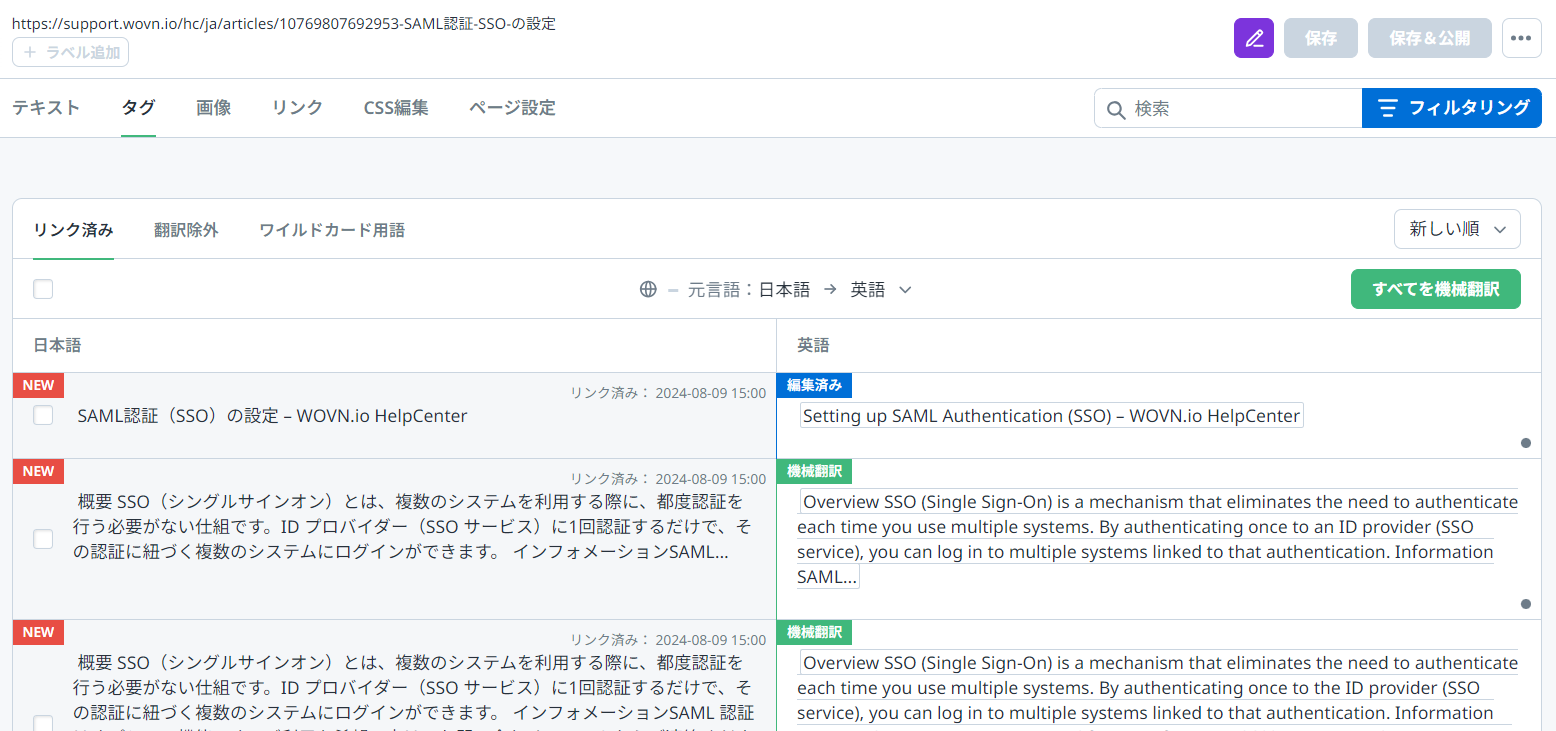The width and height of the screenshot is (1556, 731).
Task: Click すべてを機械翻訳 button
Action: 1436,289
